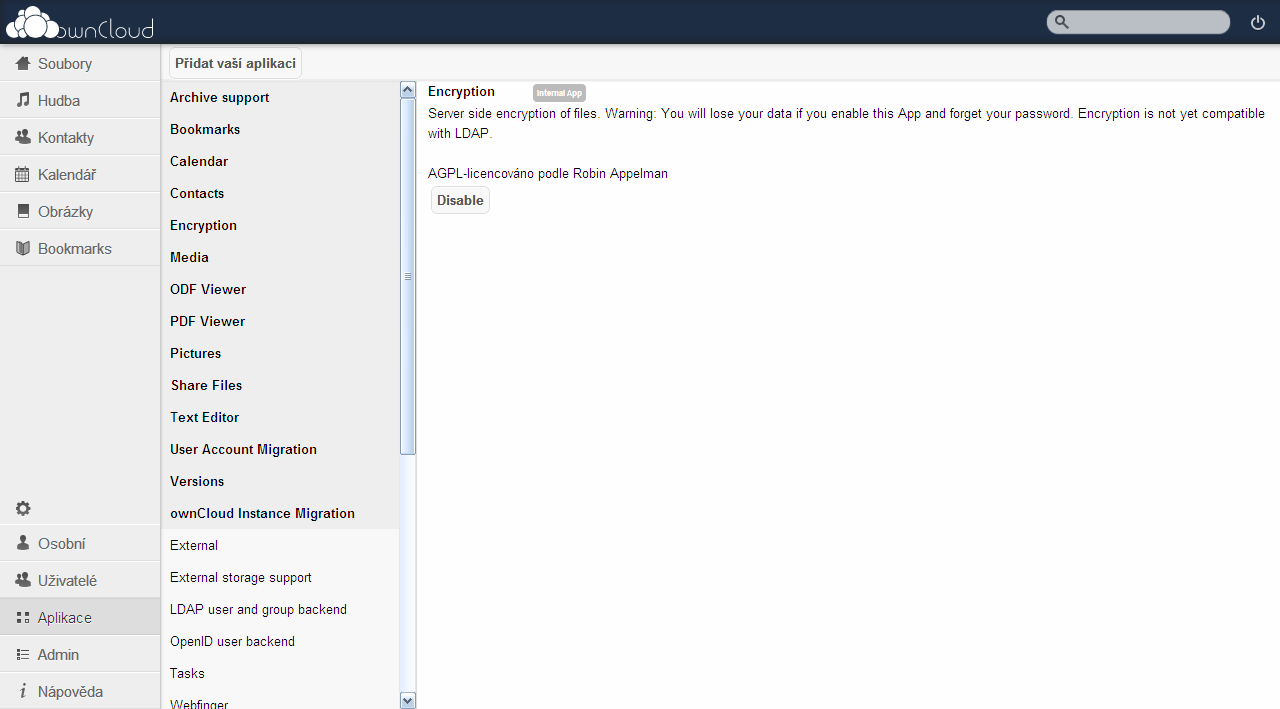Click the power logout icon

[1258, 22]
